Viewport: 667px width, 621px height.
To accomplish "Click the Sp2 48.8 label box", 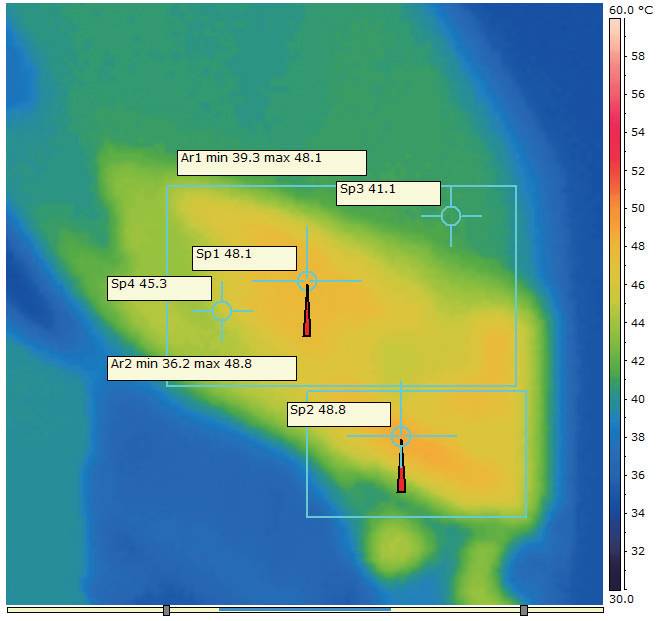I will click(339, 414).
